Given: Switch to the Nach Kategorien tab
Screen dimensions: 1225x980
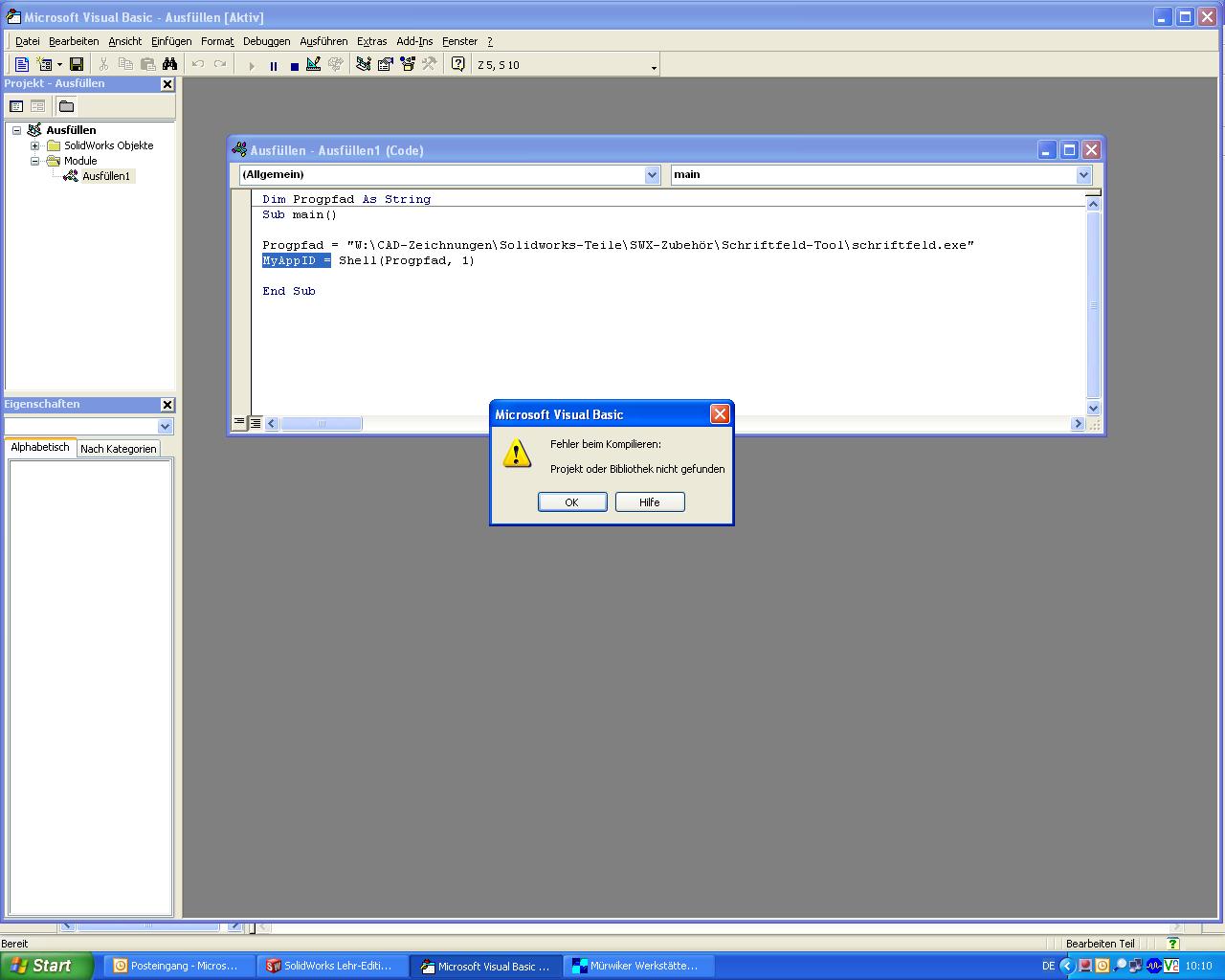Looking at the screenshot, I should click(x=118, y=449).
